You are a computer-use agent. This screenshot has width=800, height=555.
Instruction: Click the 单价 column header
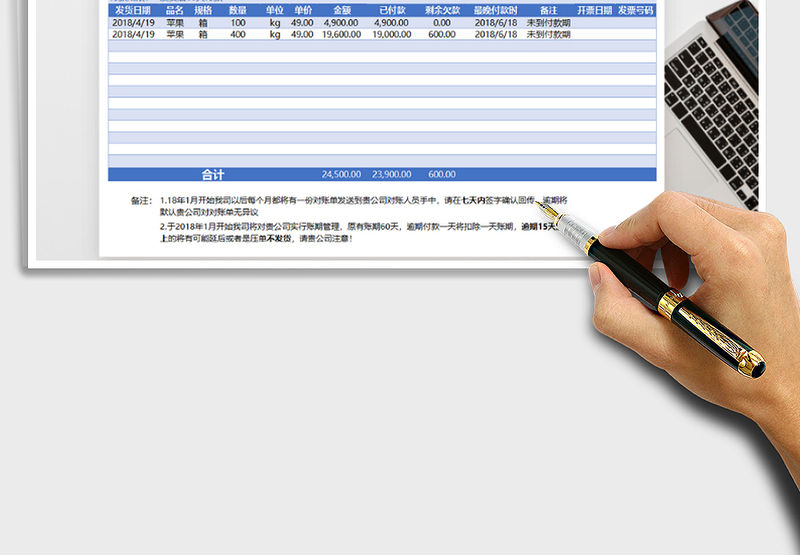(302, 10)
